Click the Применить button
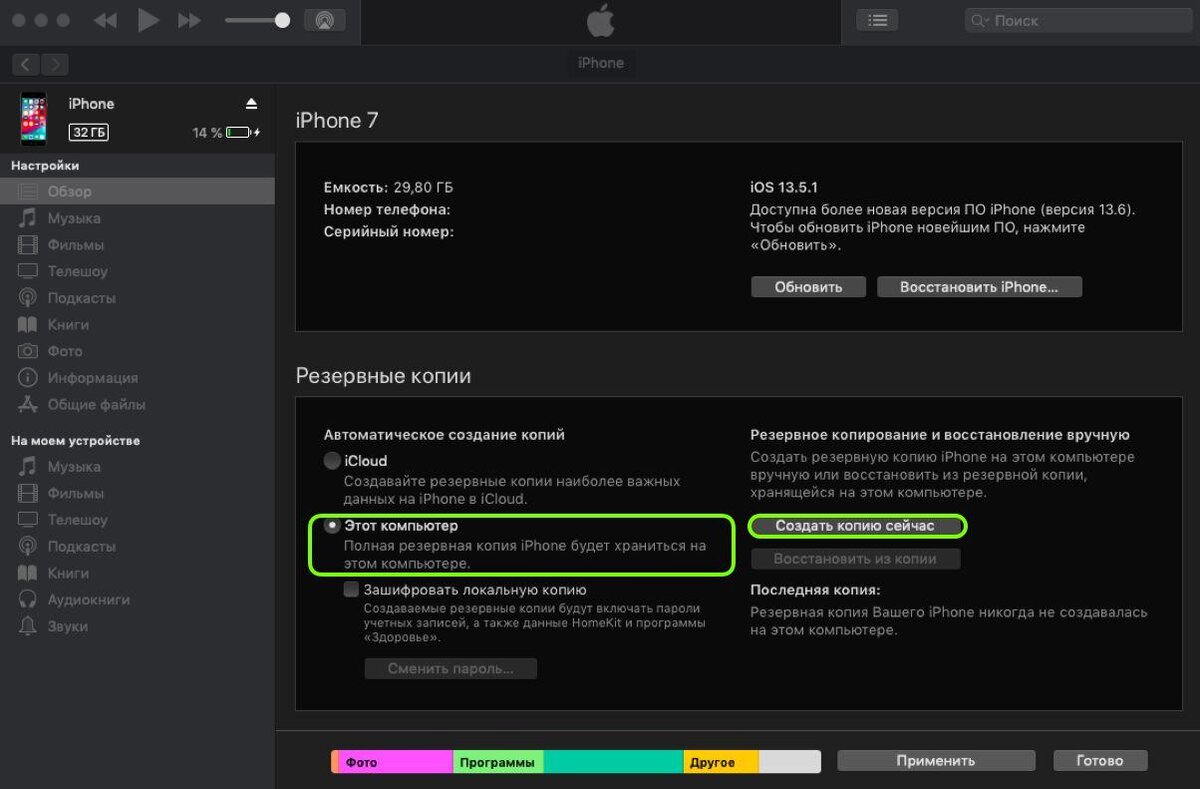This screenshot has width=1200, height=789. point(936,761)
